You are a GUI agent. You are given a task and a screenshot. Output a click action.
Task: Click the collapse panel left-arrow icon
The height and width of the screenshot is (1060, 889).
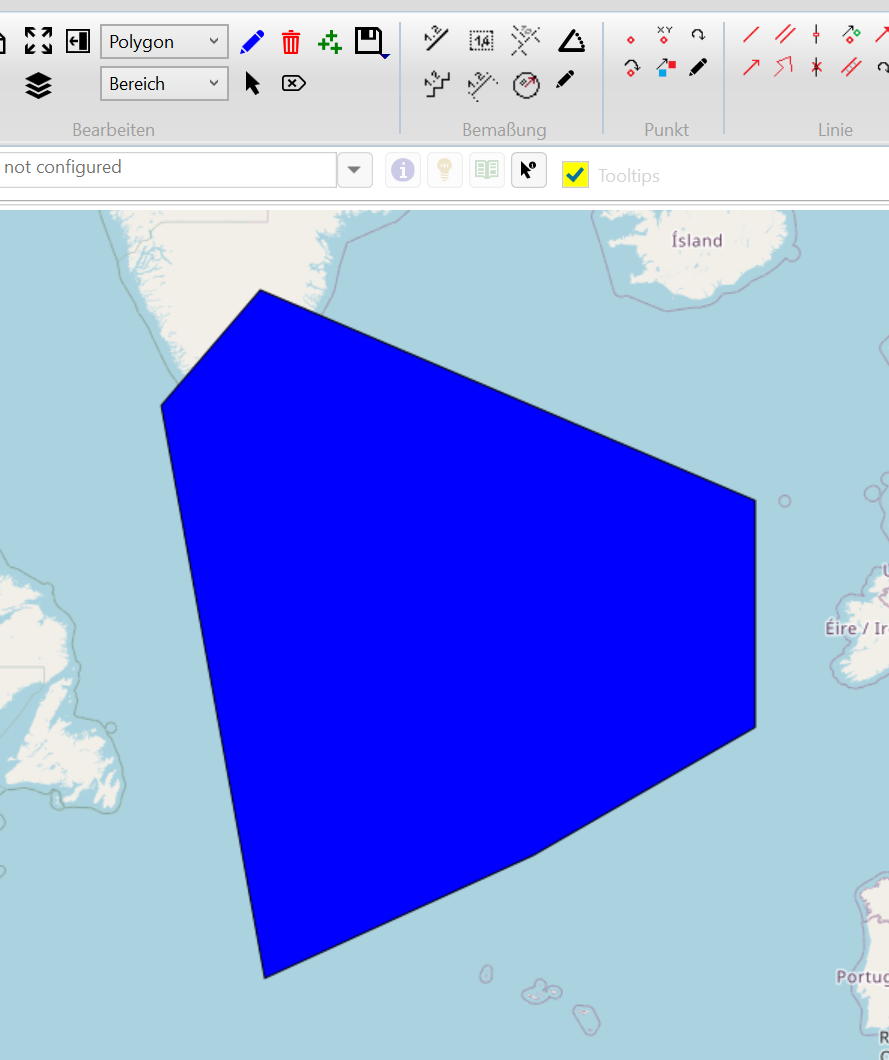[78, 41]
